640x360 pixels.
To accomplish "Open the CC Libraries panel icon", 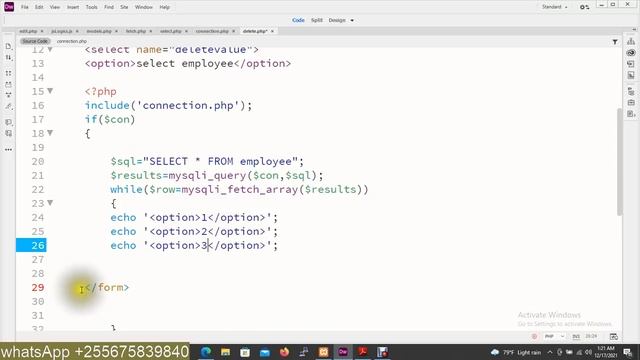I will coord(631,53).
